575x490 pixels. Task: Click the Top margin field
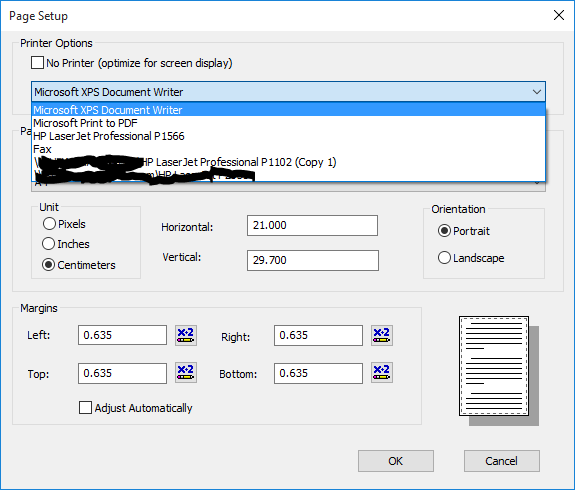[x=122, y=373]
